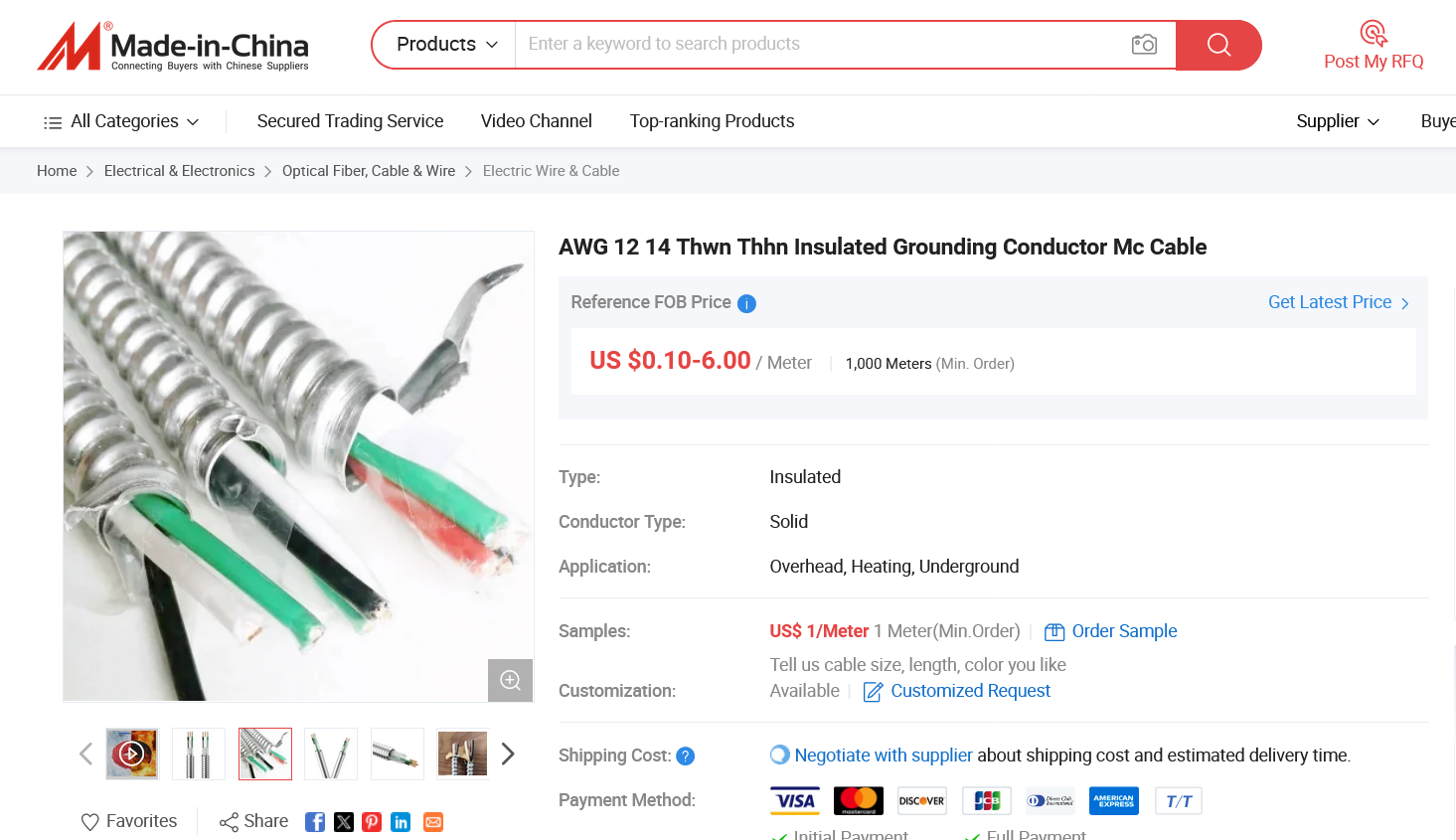Expand the All Categories menu

[121, 121]
